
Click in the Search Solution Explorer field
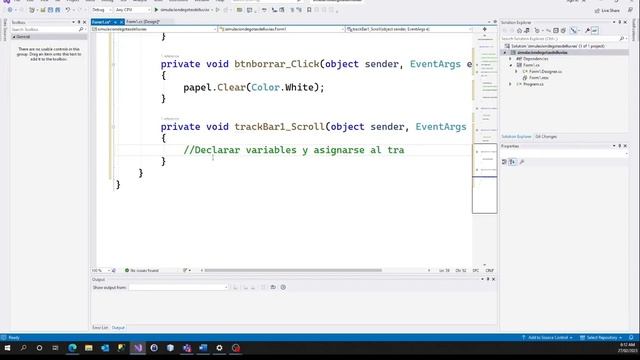coord(560,38)
